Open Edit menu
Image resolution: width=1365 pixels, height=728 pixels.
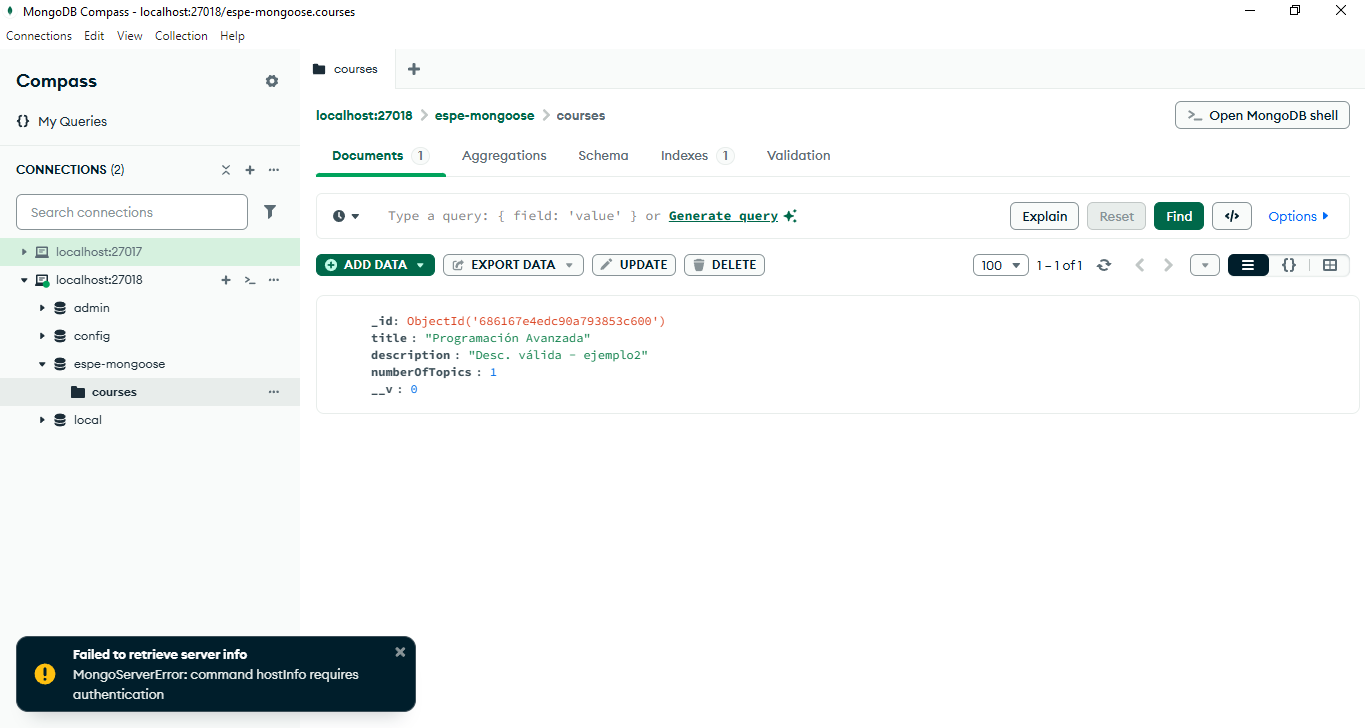94,36
